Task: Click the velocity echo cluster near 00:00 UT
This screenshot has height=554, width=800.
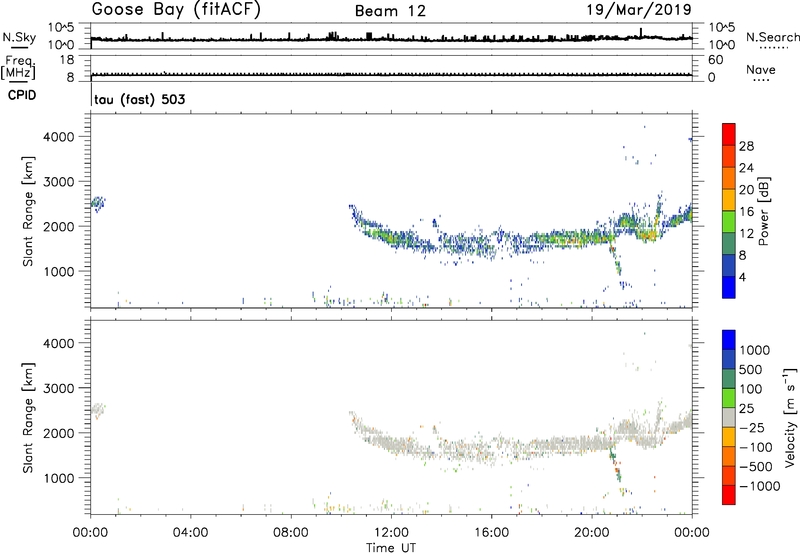Action: pos(98,411)
